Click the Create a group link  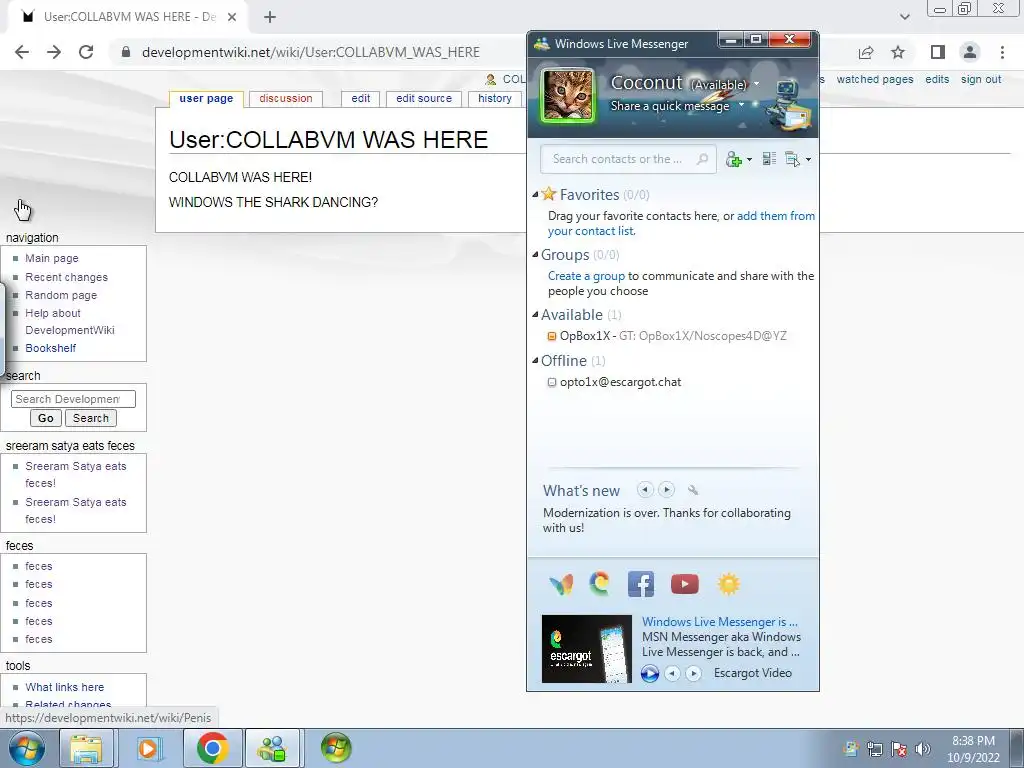pyautogui.click(x=586, y=276)
